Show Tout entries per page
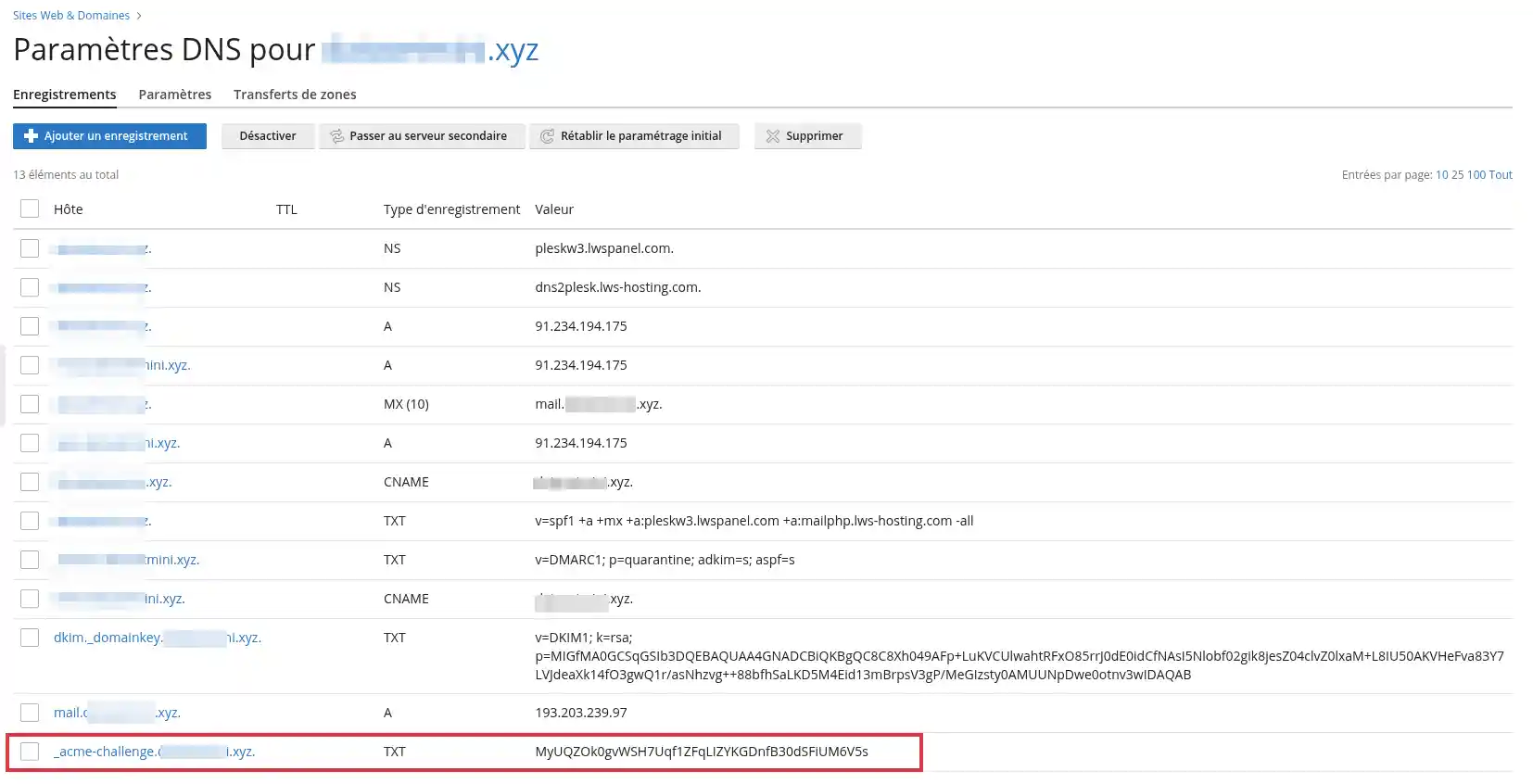 pyautogui.click(x=1501, y=175)
